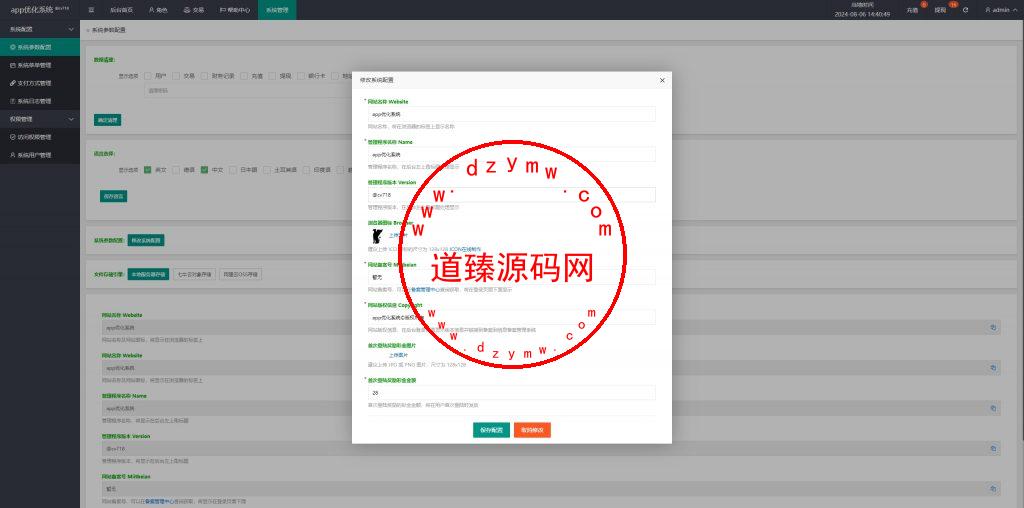Viewport: 1024px width, 508px height.
Task: Focus the dialog Name input field
Action: coord(511,155)
